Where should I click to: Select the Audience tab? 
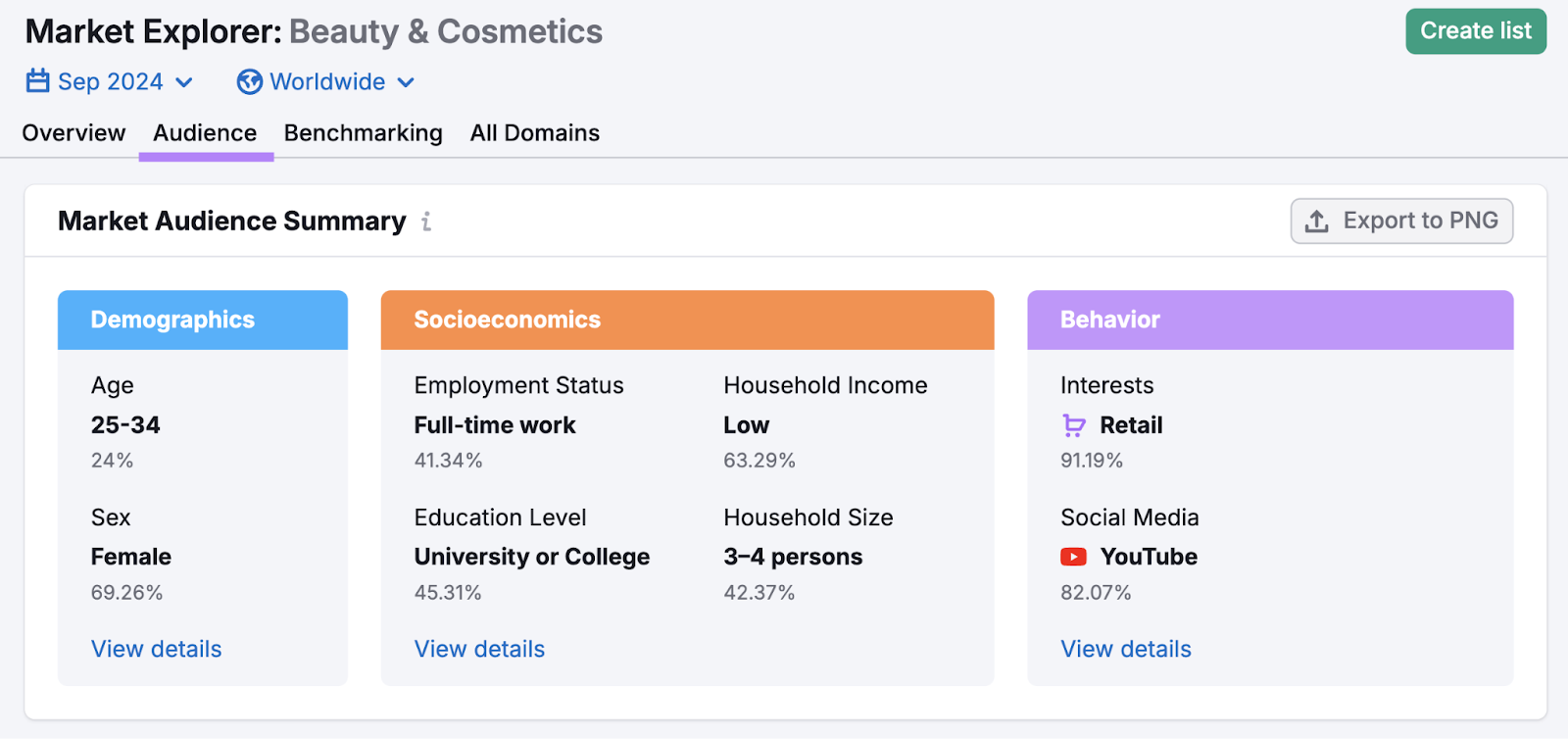point(205,133)
